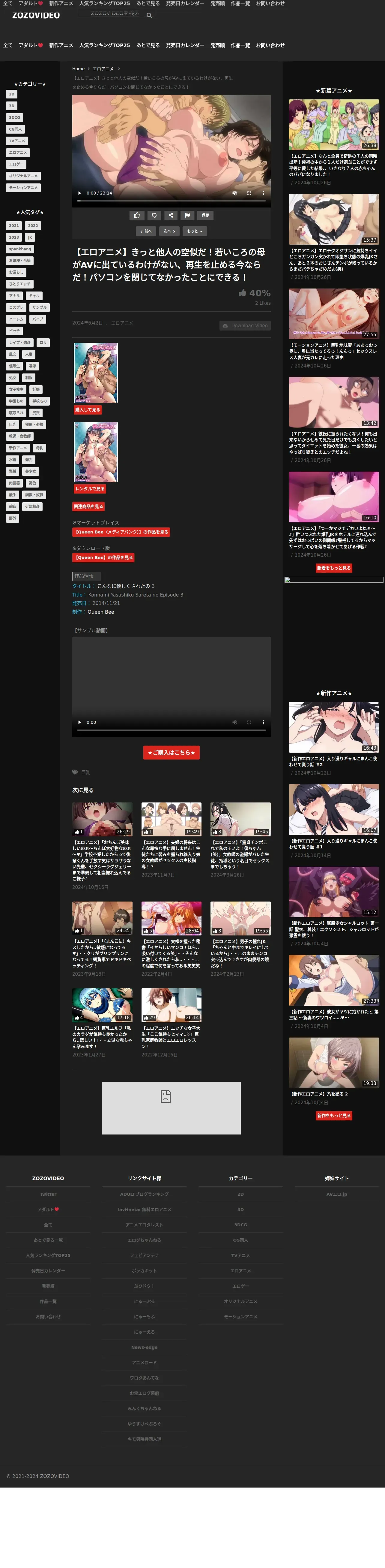This screenshot has height=1568, width=385.
Task: Click the 2023 tag in popular tags
Action: coord(14,237)
